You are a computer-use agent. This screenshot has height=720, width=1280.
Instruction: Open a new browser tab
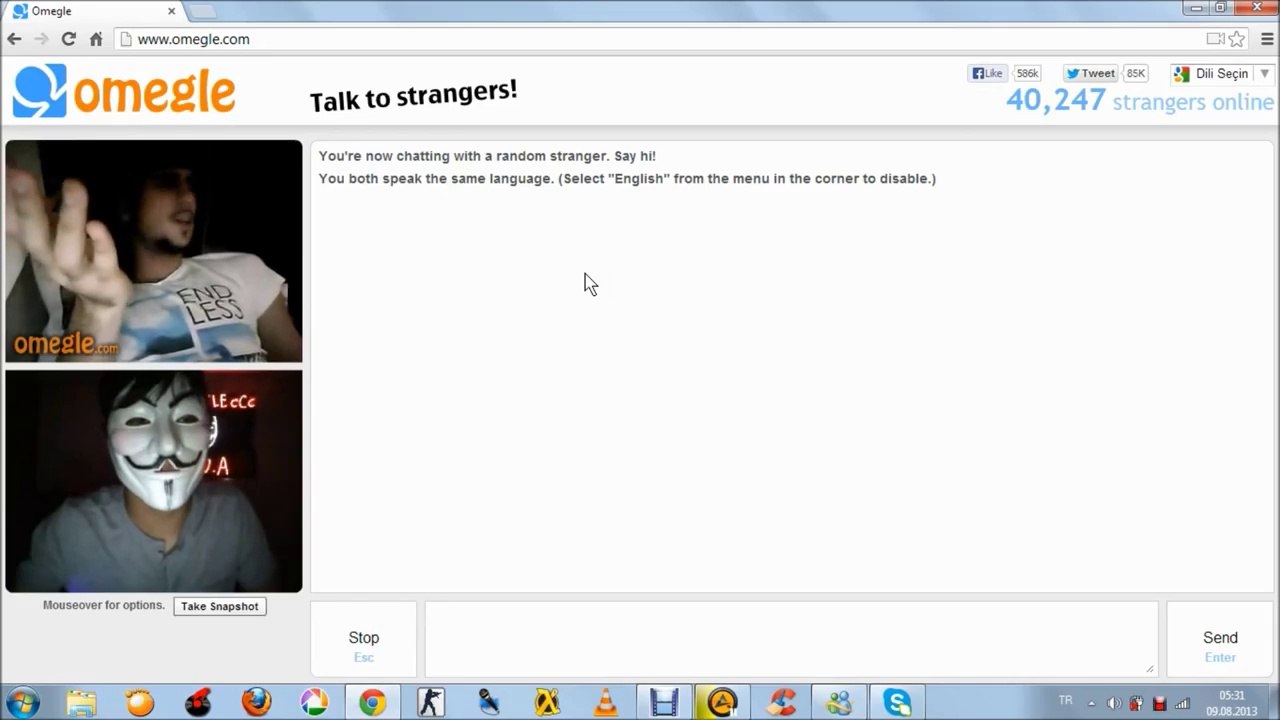coord(202,11)
